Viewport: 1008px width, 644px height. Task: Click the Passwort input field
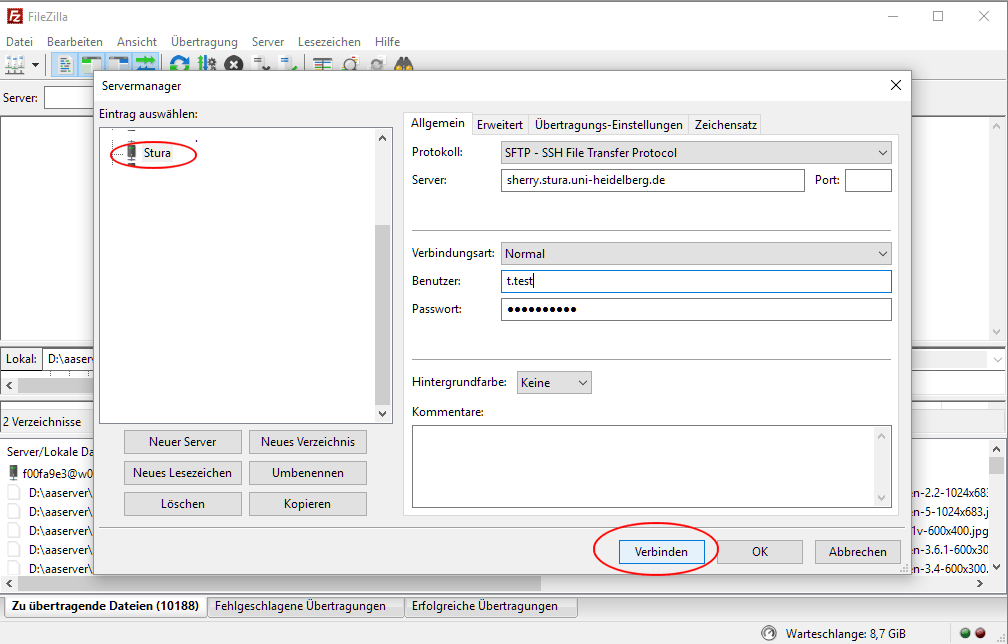[696, 309]
